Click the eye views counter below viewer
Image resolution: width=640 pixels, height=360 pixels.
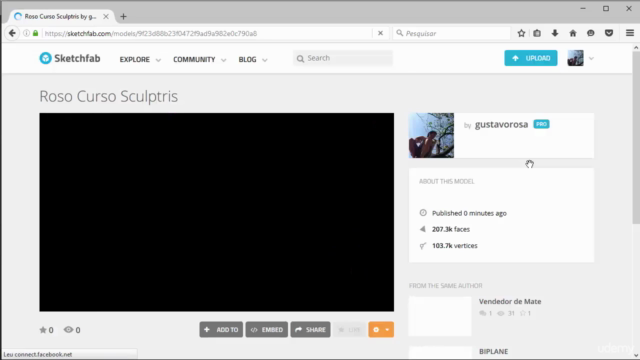[x=72, y=330]
